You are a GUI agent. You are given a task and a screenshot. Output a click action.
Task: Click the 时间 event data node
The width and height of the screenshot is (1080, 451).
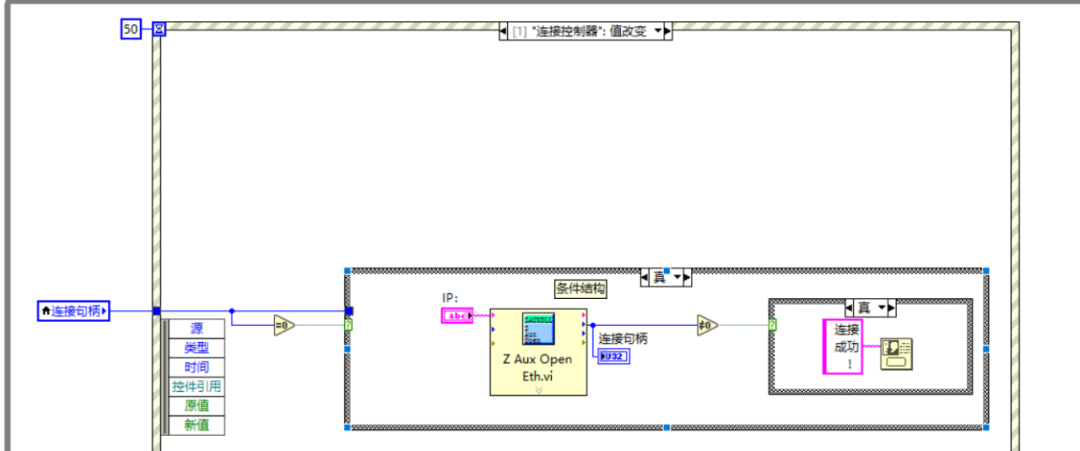(196, 367)
